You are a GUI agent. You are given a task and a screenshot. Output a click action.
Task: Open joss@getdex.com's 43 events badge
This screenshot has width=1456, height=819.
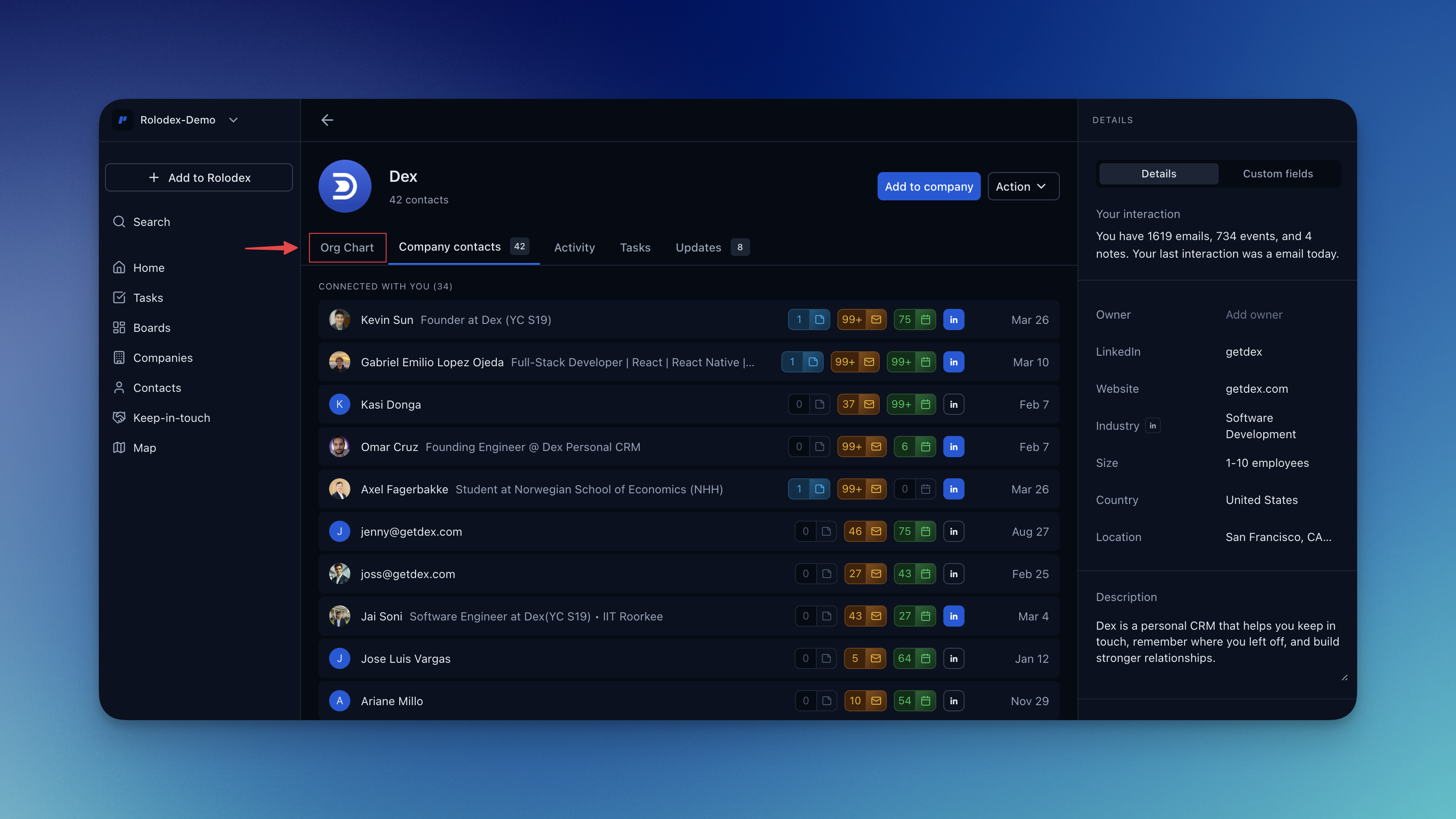point(915,574)
